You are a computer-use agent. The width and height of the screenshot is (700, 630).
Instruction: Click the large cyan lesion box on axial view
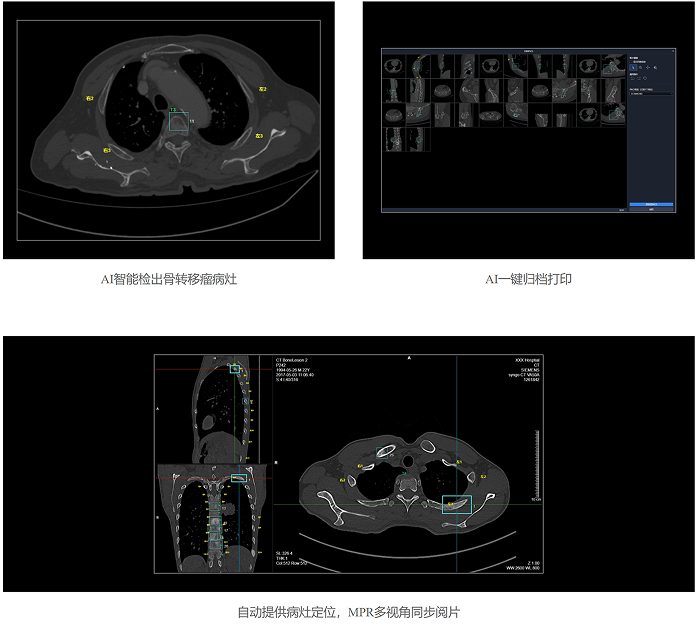click(x=456, y=504)
